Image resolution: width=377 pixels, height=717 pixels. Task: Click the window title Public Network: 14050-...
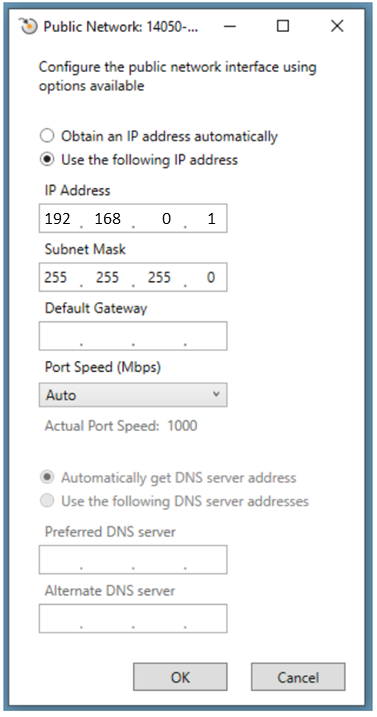(121, 27)
